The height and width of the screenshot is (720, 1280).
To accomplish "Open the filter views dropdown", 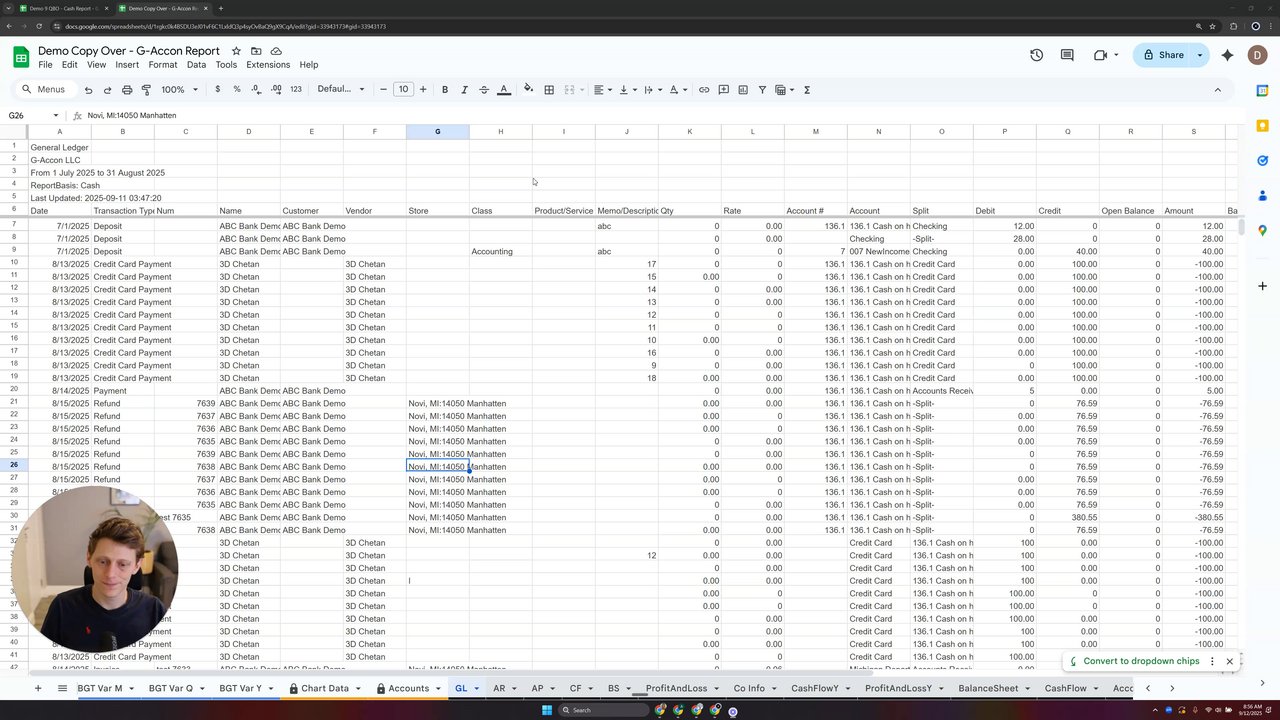I will point(785,90).
